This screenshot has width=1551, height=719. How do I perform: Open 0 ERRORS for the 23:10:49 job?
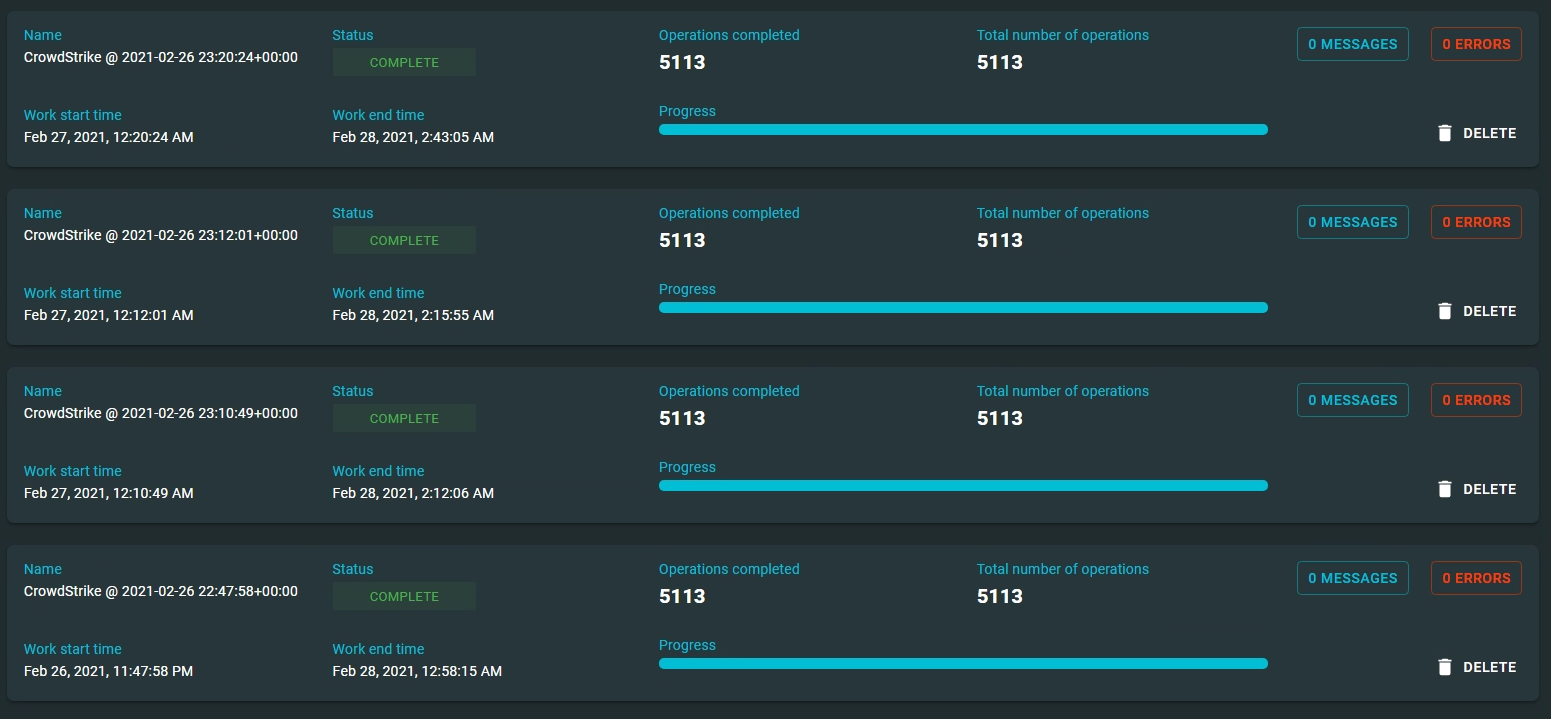(x=1476, y=399)
